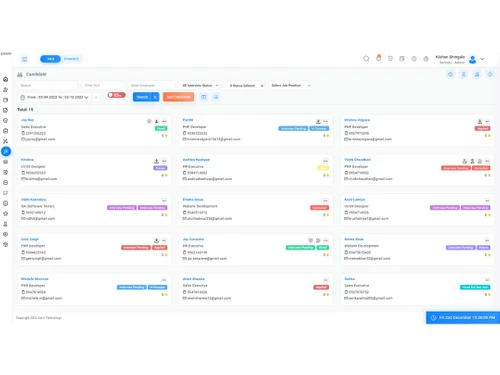This screenshot has height=375, width=500.
Task: Open three-dots menu on Jay Roy card
Action: 164,121
